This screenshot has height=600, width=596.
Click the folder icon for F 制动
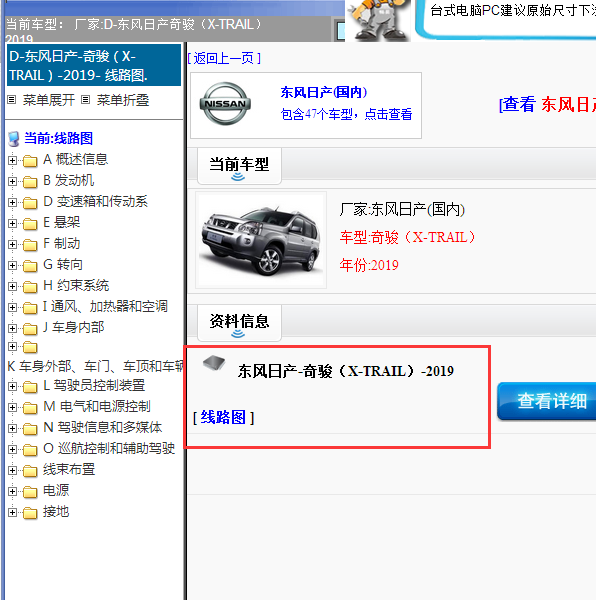coord(30,245)
